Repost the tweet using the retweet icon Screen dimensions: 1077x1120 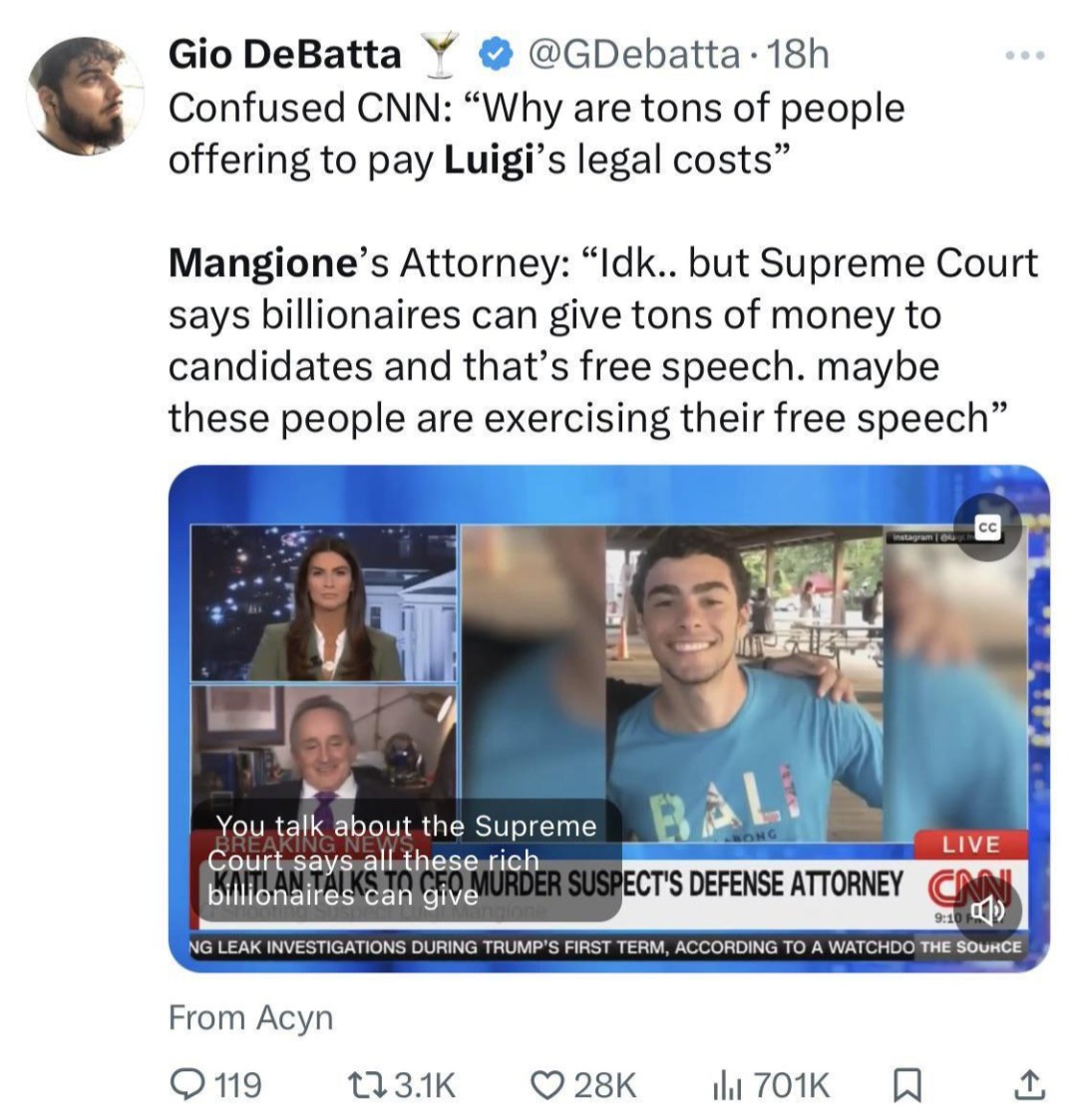point(366,1086)
